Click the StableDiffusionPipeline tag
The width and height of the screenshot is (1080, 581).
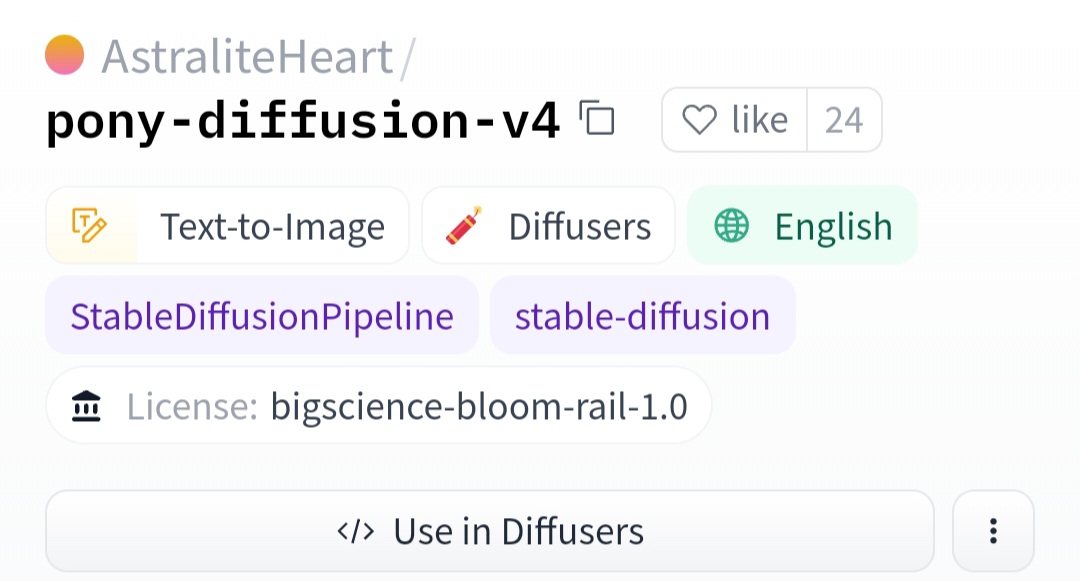click(x=262, y=316)
